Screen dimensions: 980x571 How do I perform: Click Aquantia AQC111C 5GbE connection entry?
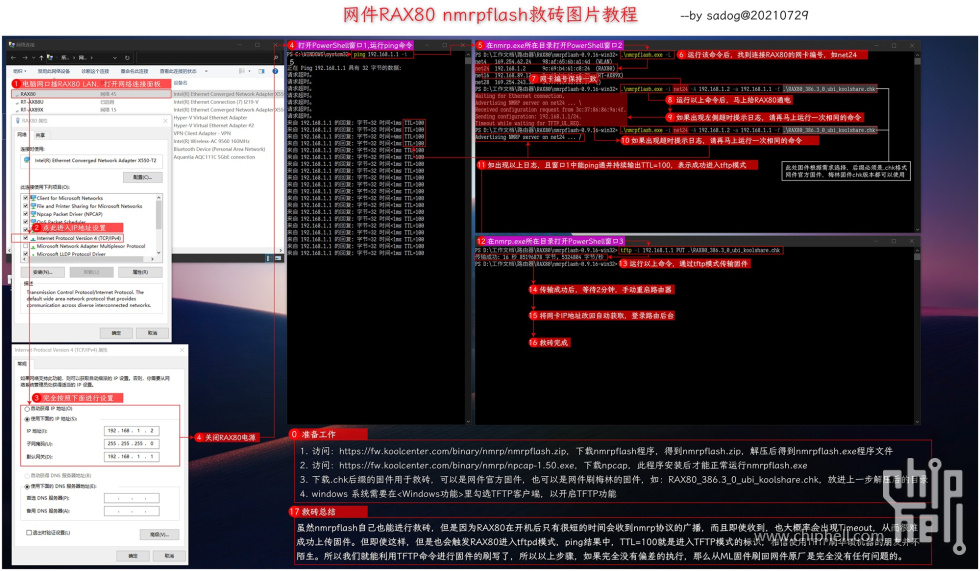click(214, 157)
